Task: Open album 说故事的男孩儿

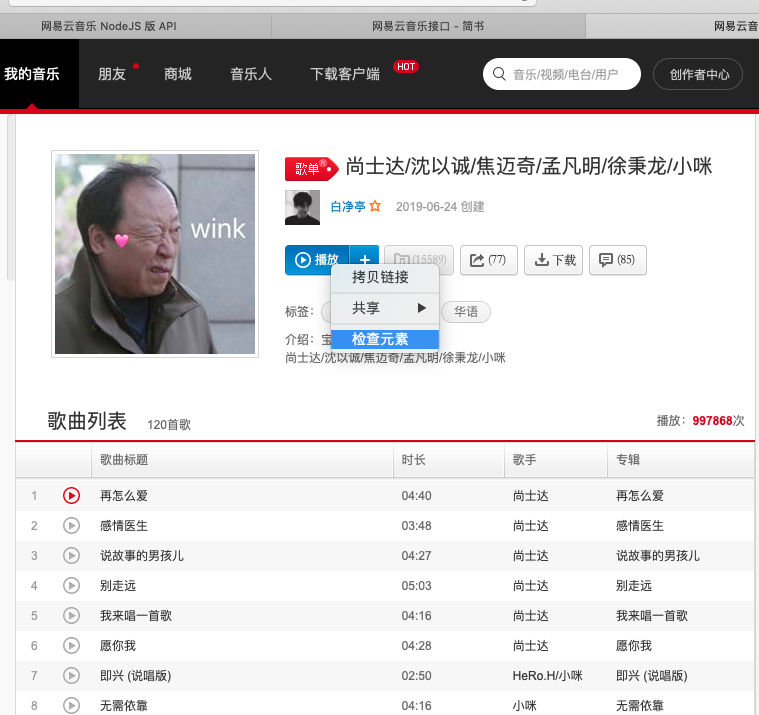Action: point(657,556)
